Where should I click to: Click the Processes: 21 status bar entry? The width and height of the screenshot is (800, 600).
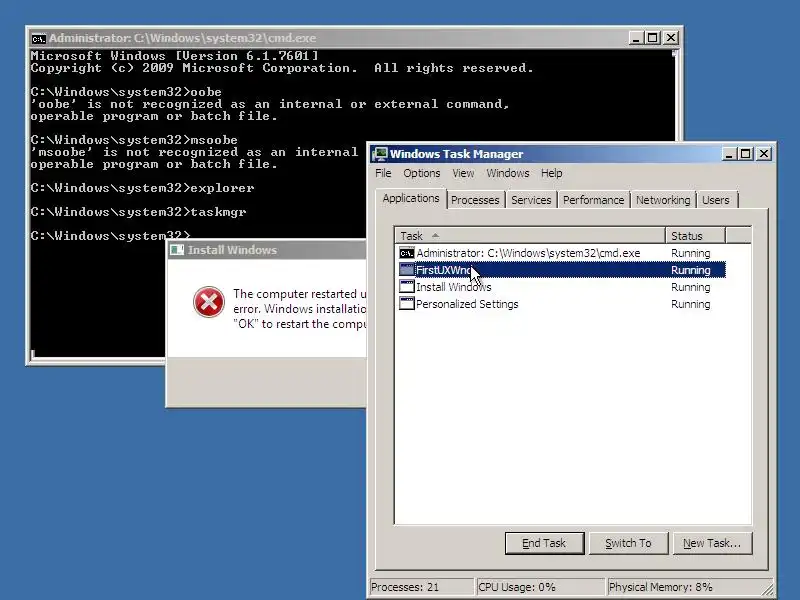tap(422, 587)
